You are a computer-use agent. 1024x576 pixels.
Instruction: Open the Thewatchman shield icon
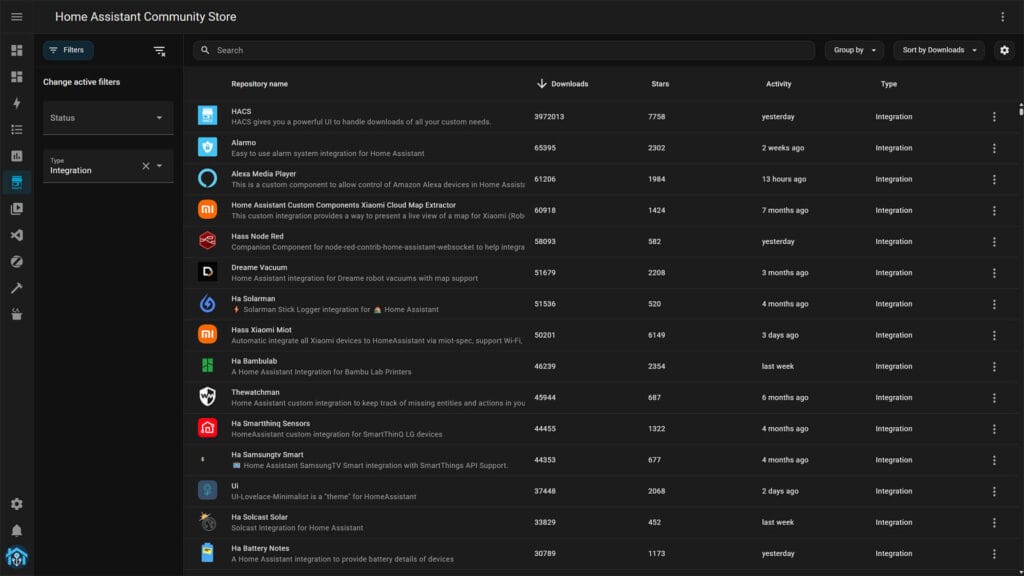pyautogui.click(x=207, y=396)
